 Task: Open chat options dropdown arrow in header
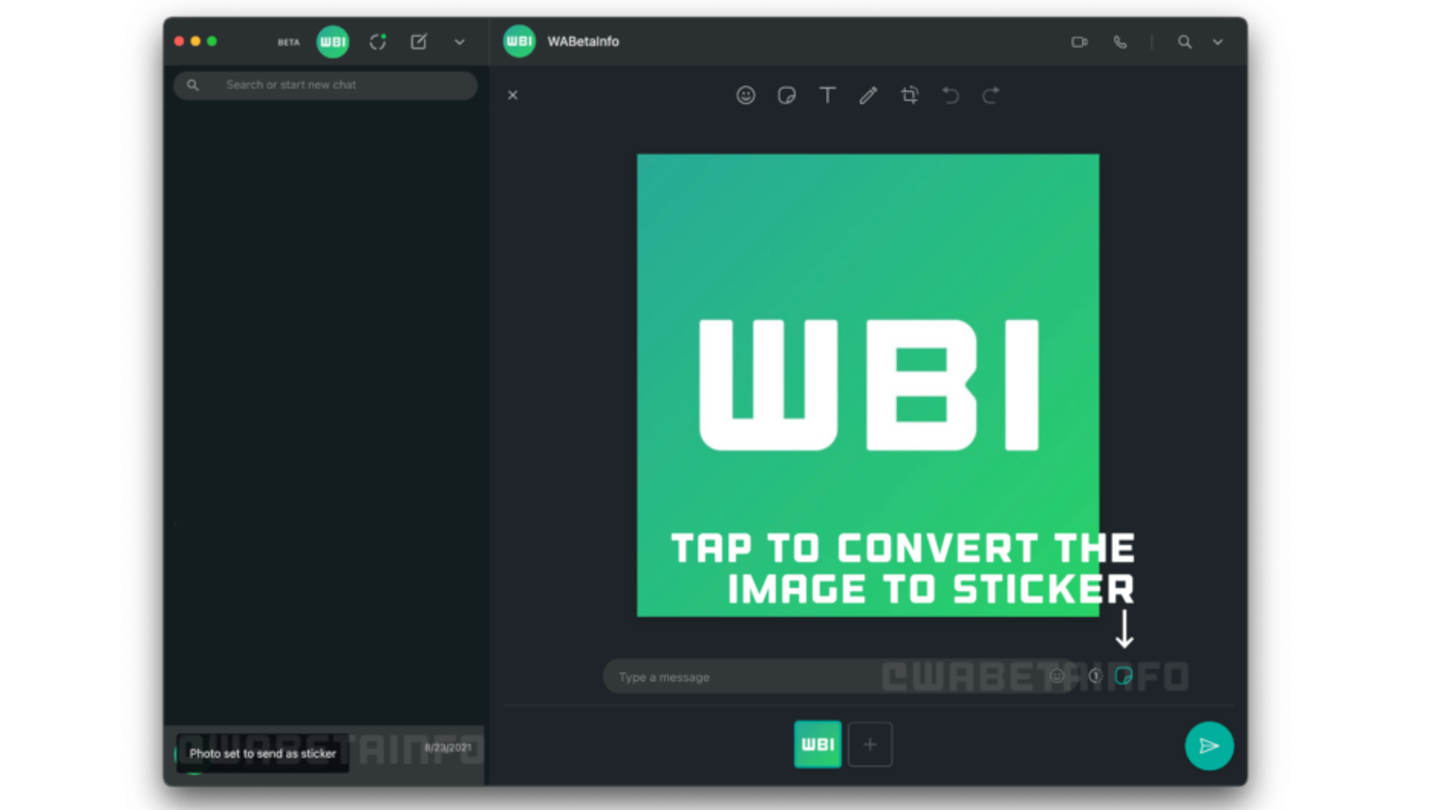tap(1218, 42)
